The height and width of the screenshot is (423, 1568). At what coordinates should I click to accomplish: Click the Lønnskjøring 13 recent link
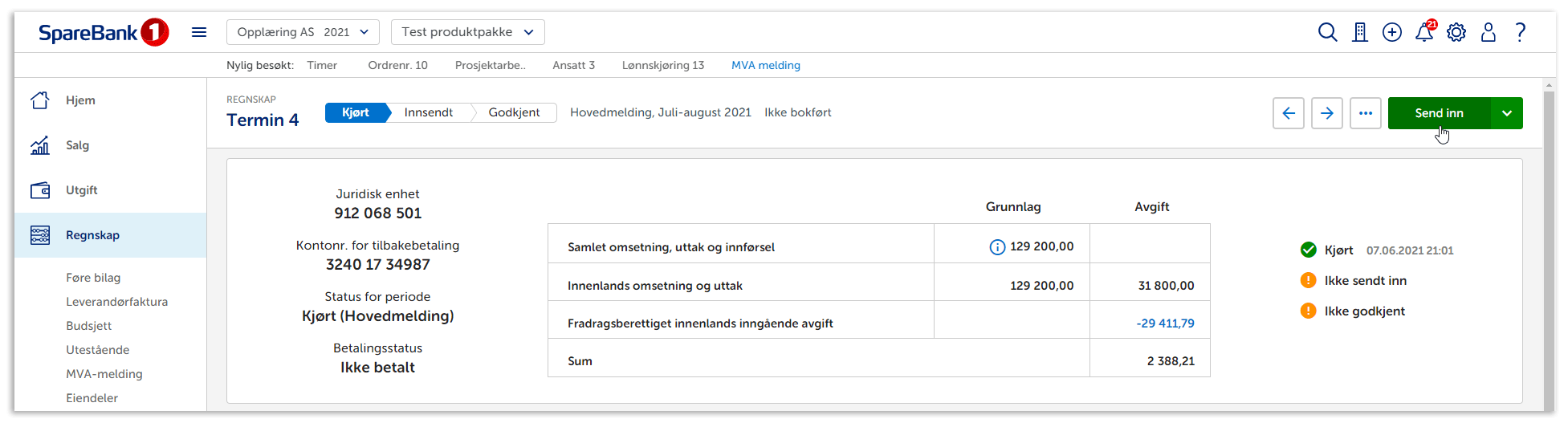pos(662,65)
